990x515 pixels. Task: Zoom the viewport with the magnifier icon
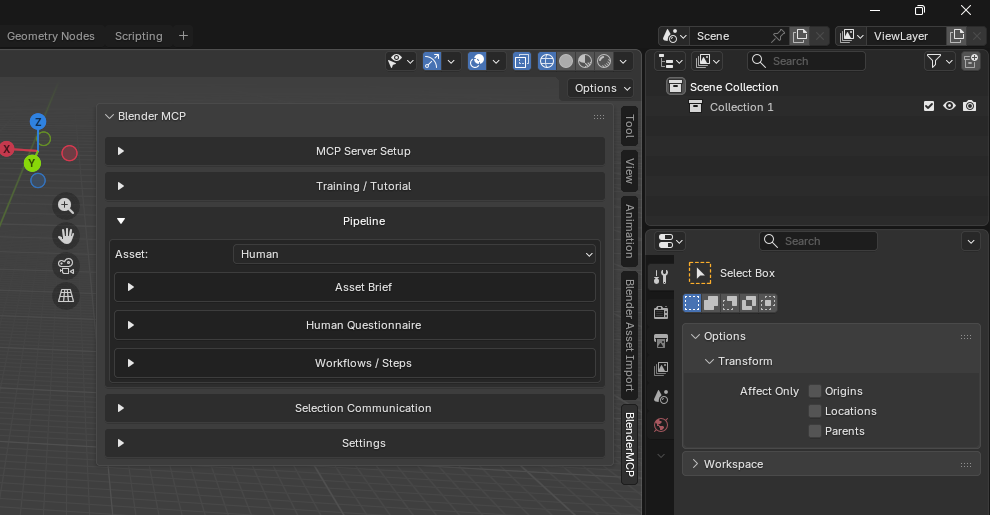pyautogui.click(x=66, y=206)
